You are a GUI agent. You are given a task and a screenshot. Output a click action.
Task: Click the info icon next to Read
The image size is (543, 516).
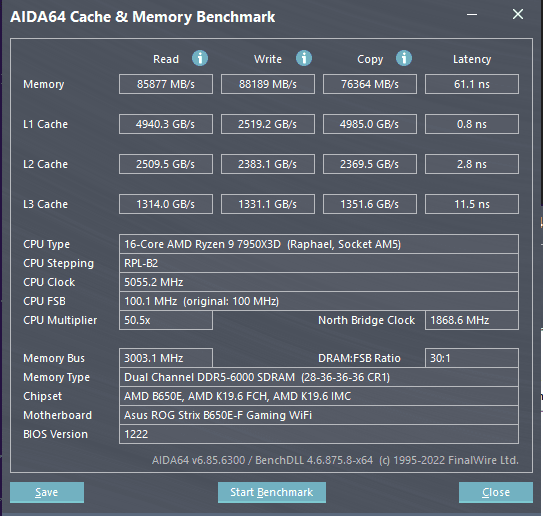click(200, 58)
